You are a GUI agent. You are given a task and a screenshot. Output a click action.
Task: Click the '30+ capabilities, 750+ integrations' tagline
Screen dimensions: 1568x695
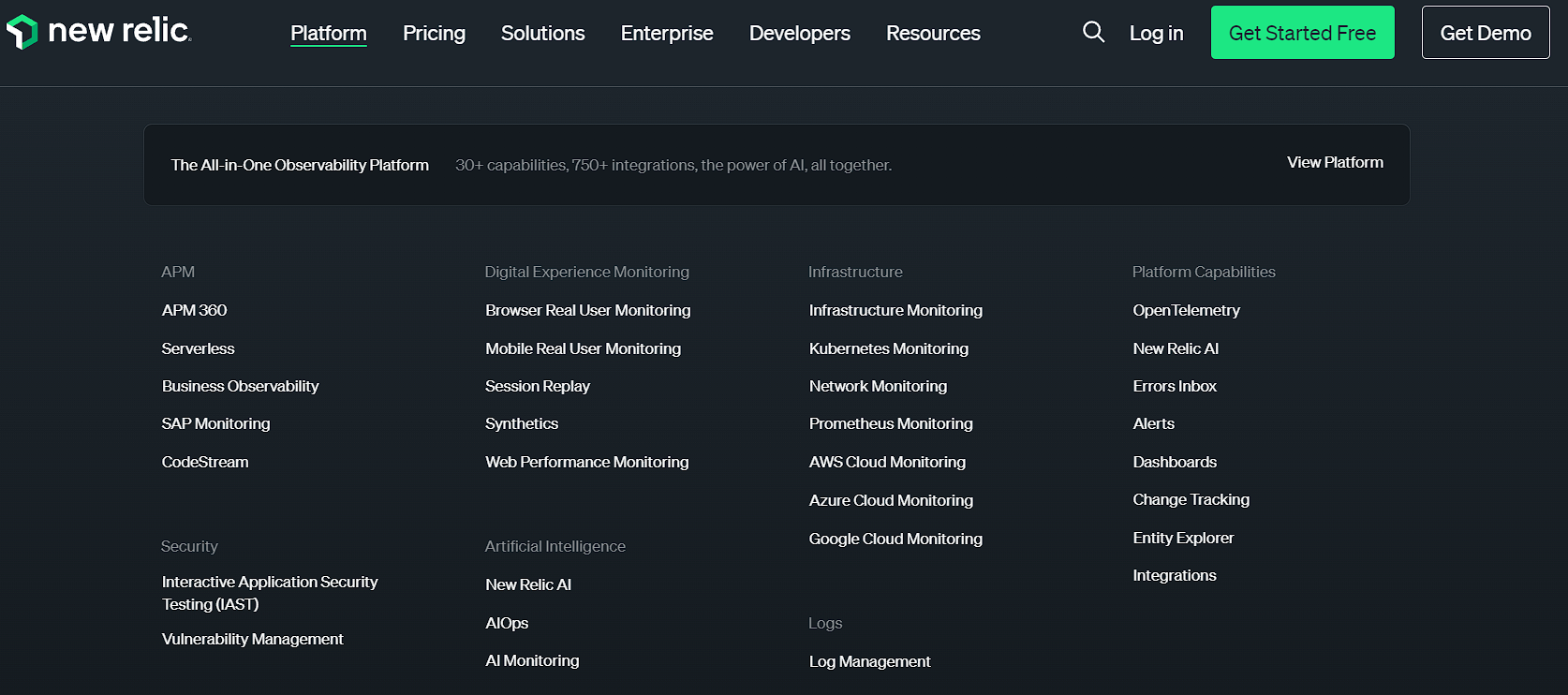point(673,165)
